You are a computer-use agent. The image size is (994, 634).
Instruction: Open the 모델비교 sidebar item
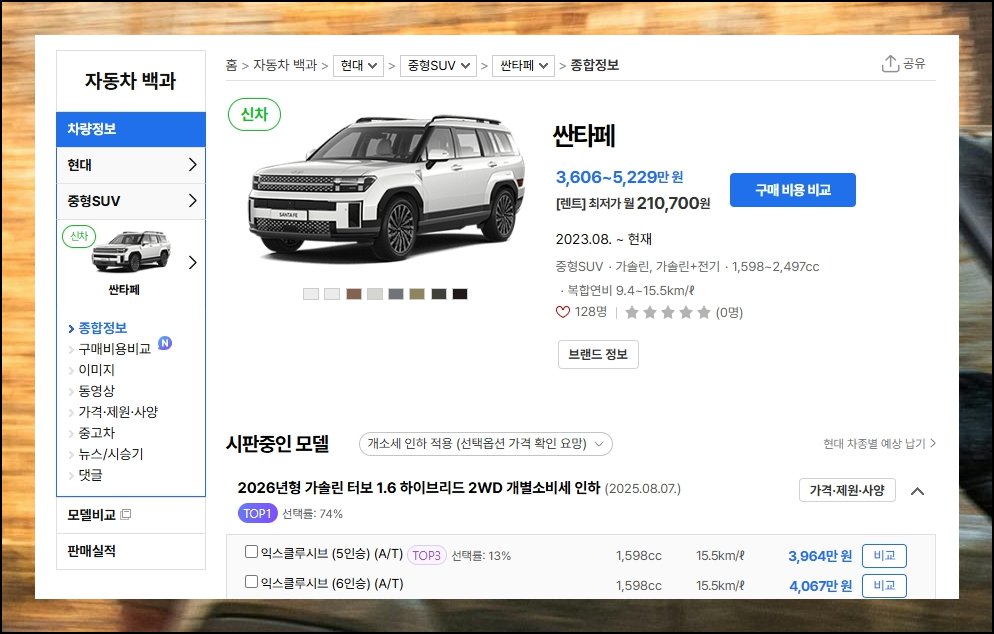tap(131, 515)
